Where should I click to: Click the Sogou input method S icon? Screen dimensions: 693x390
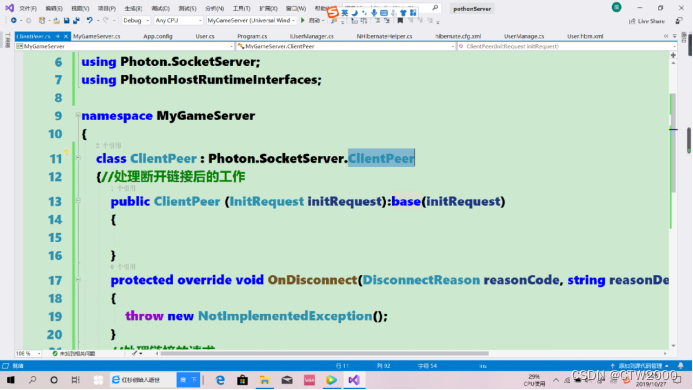pos(332,12)
